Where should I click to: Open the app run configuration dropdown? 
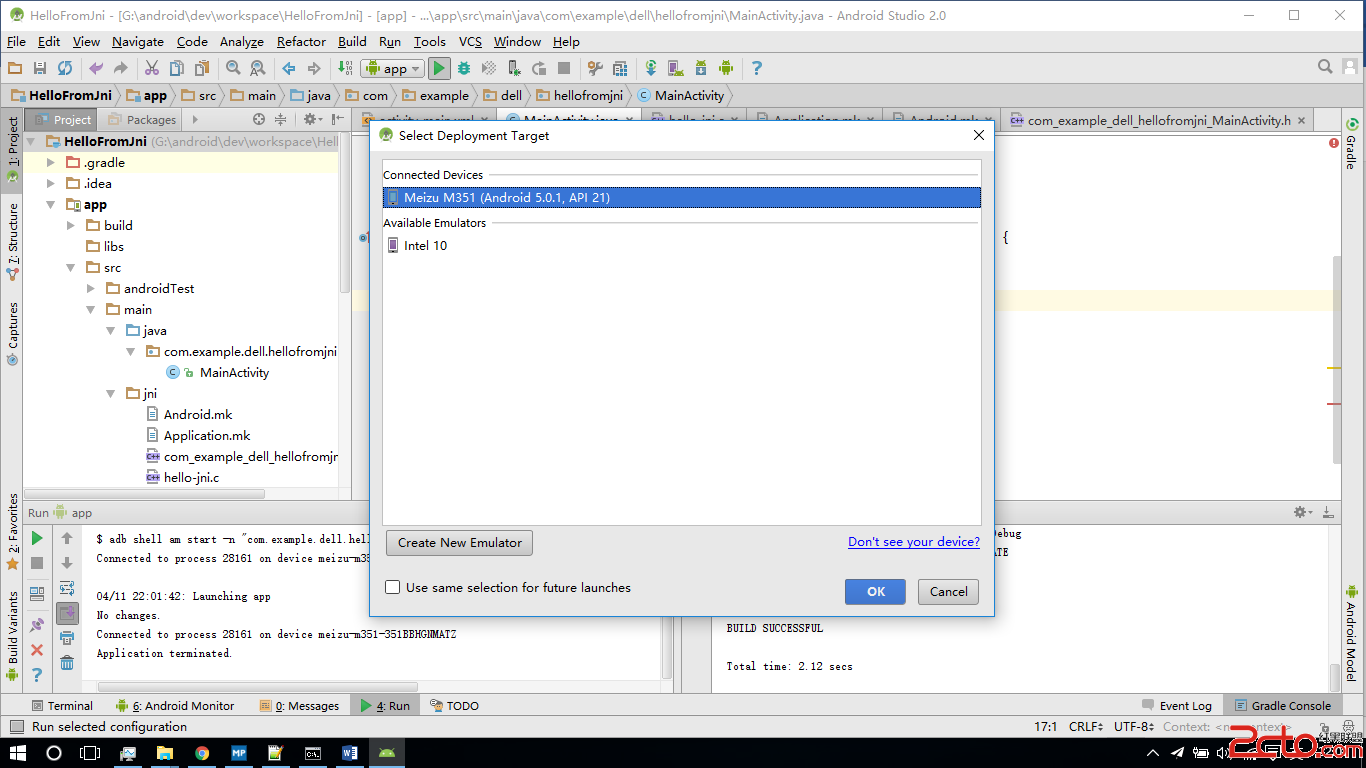pos(392,68)
